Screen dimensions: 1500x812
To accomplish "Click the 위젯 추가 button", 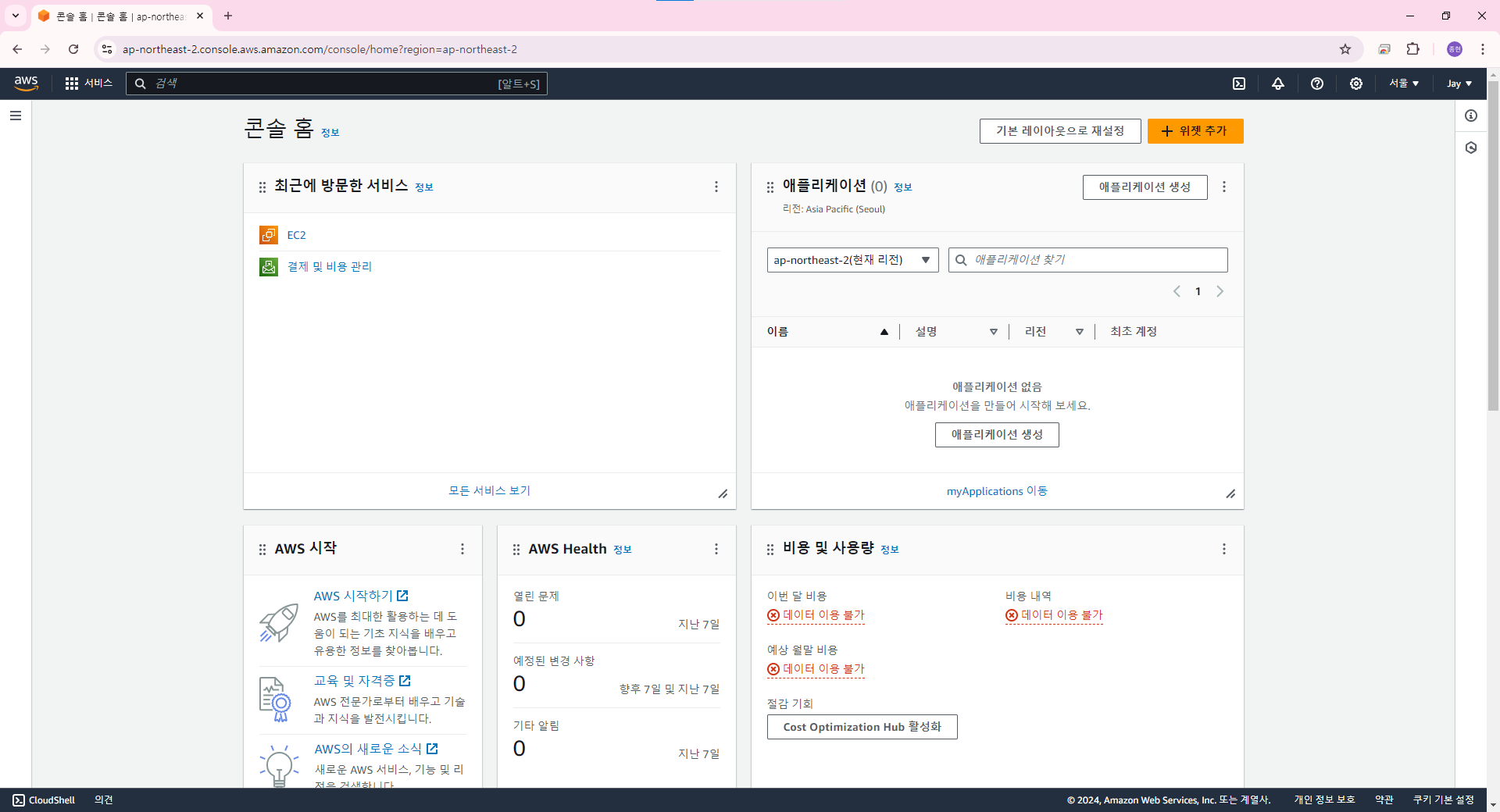I will coord(1195,131).
